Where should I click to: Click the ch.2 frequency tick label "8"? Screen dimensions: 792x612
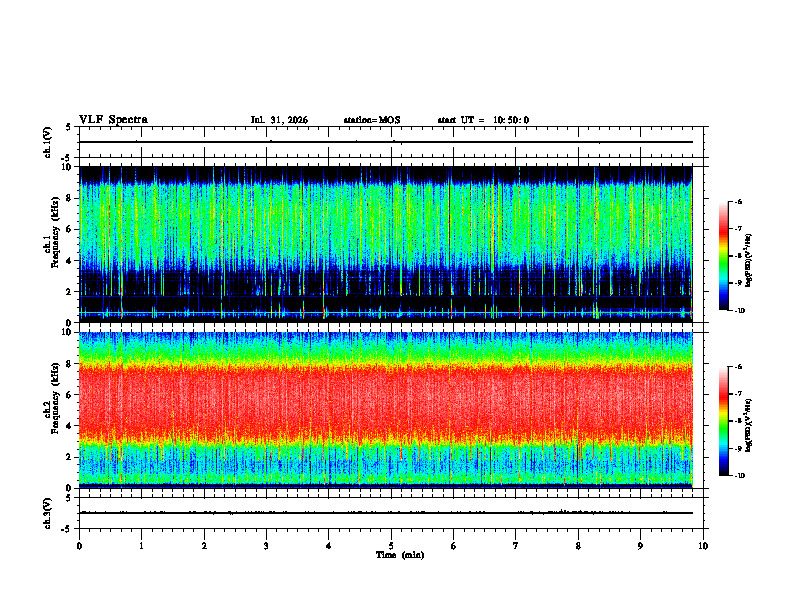(x=70, y=364)
